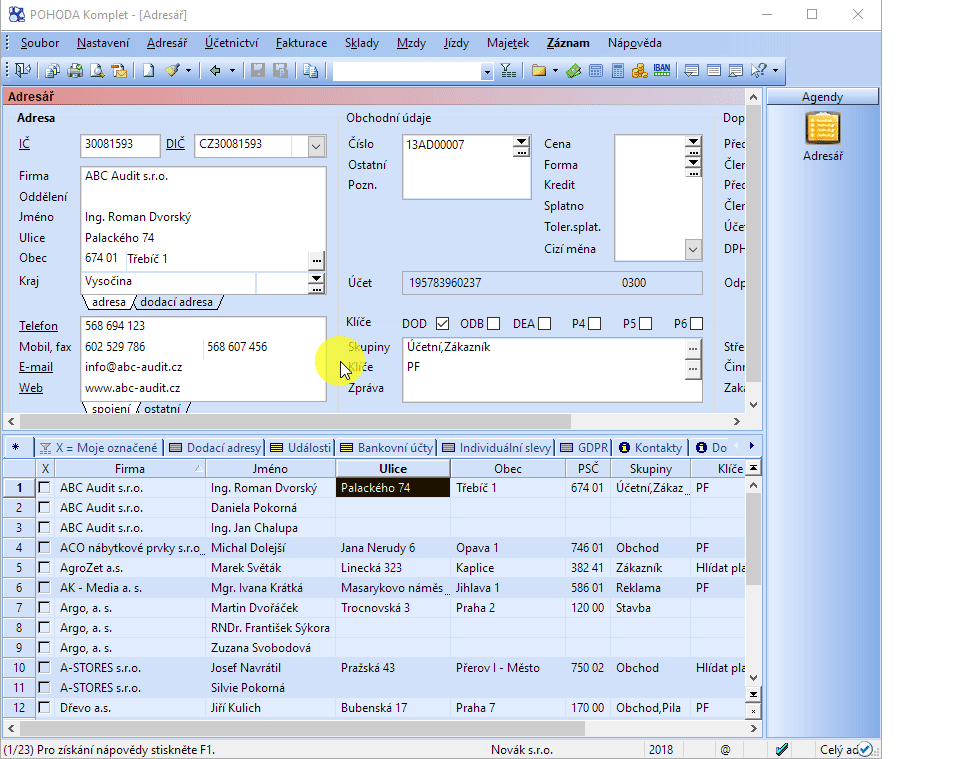Click the form area horizontal scrollbar thumb

coord(295,421)
